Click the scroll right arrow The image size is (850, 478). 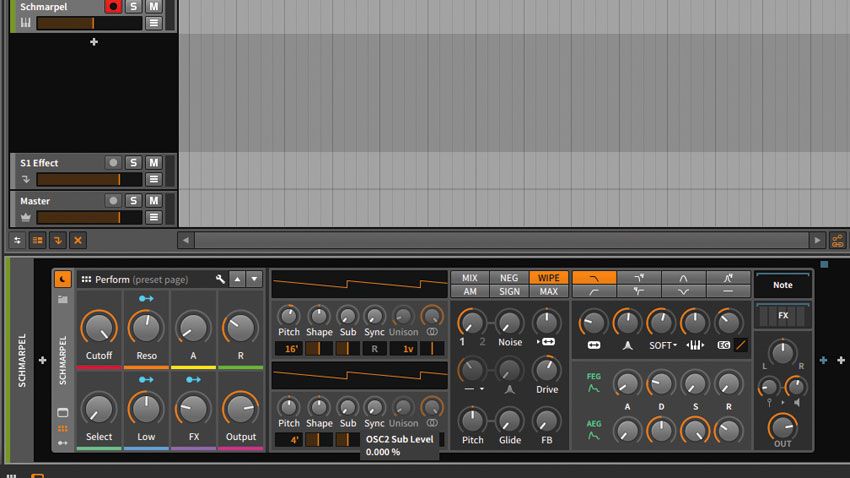[x=817, y=240]
